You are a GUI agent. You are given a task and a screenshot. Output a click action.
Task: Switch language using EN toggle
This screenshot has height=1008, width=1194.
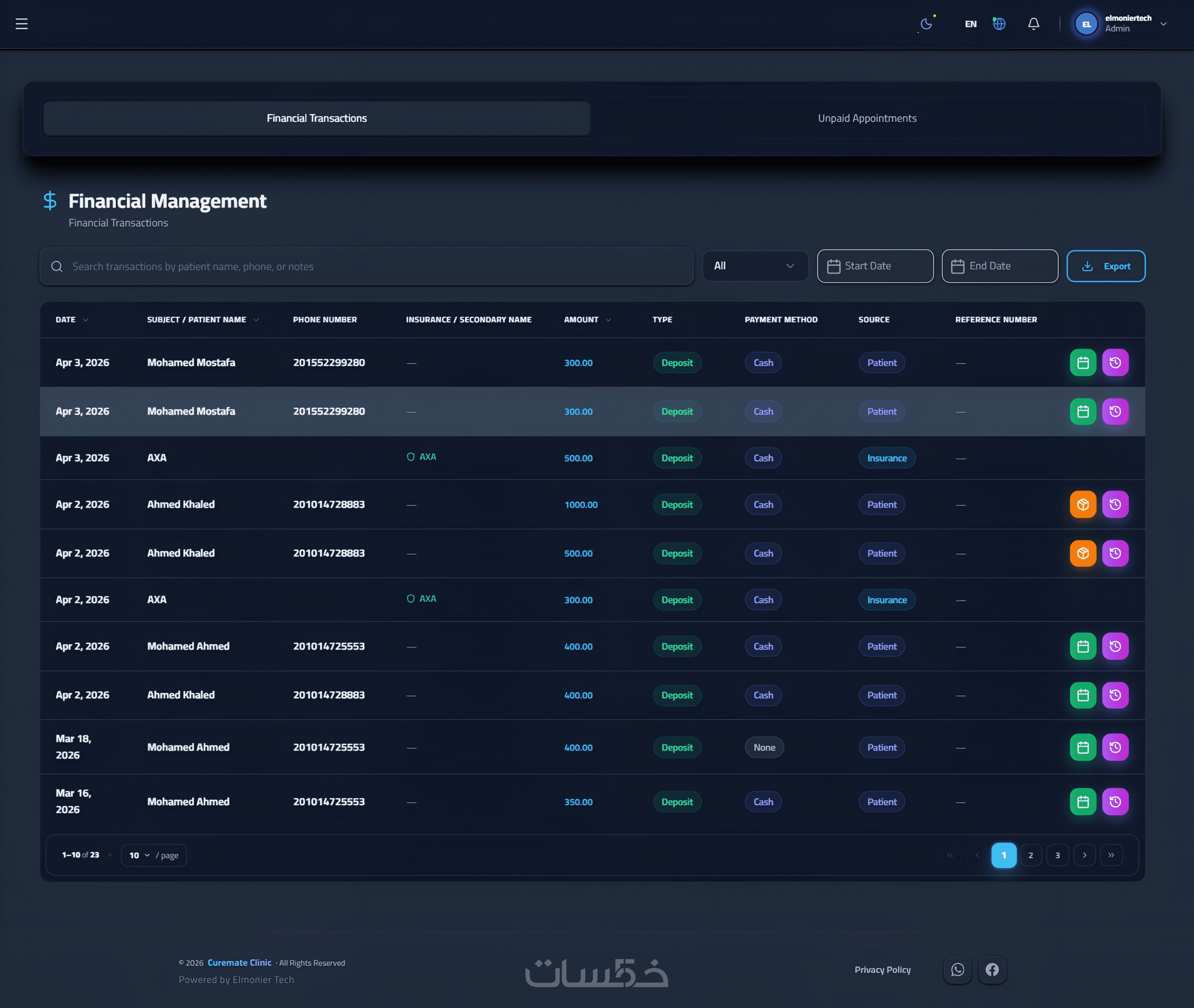coord(970,24)
